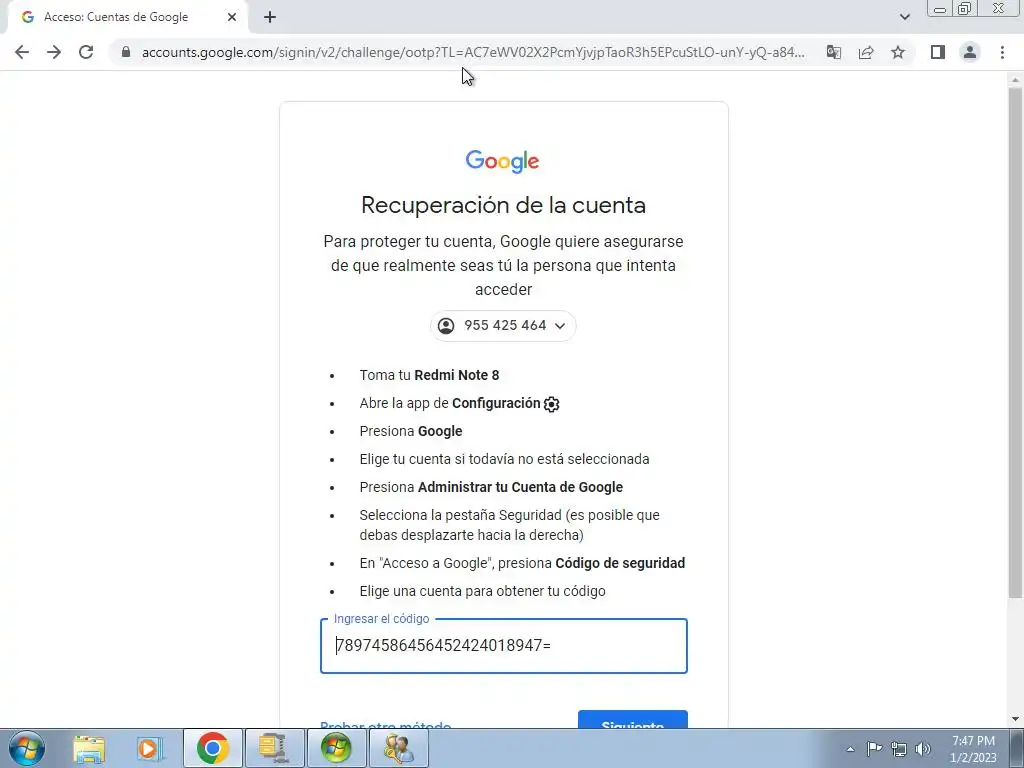Click the Selecciona la pestaña Seguridad step

coord(509,525)
